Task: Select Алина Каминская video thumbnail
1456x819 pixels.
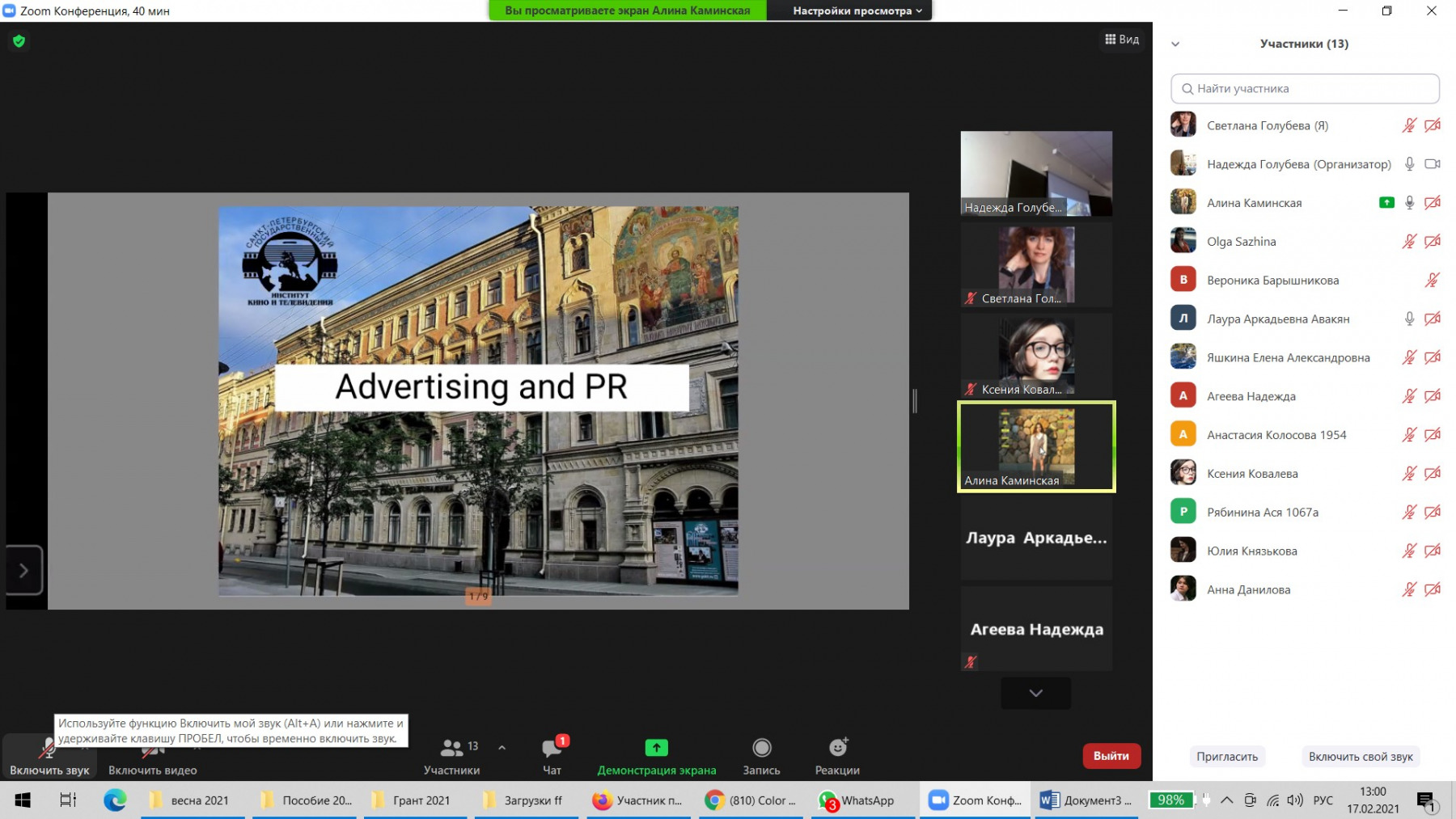Action: pos(1036,446)
